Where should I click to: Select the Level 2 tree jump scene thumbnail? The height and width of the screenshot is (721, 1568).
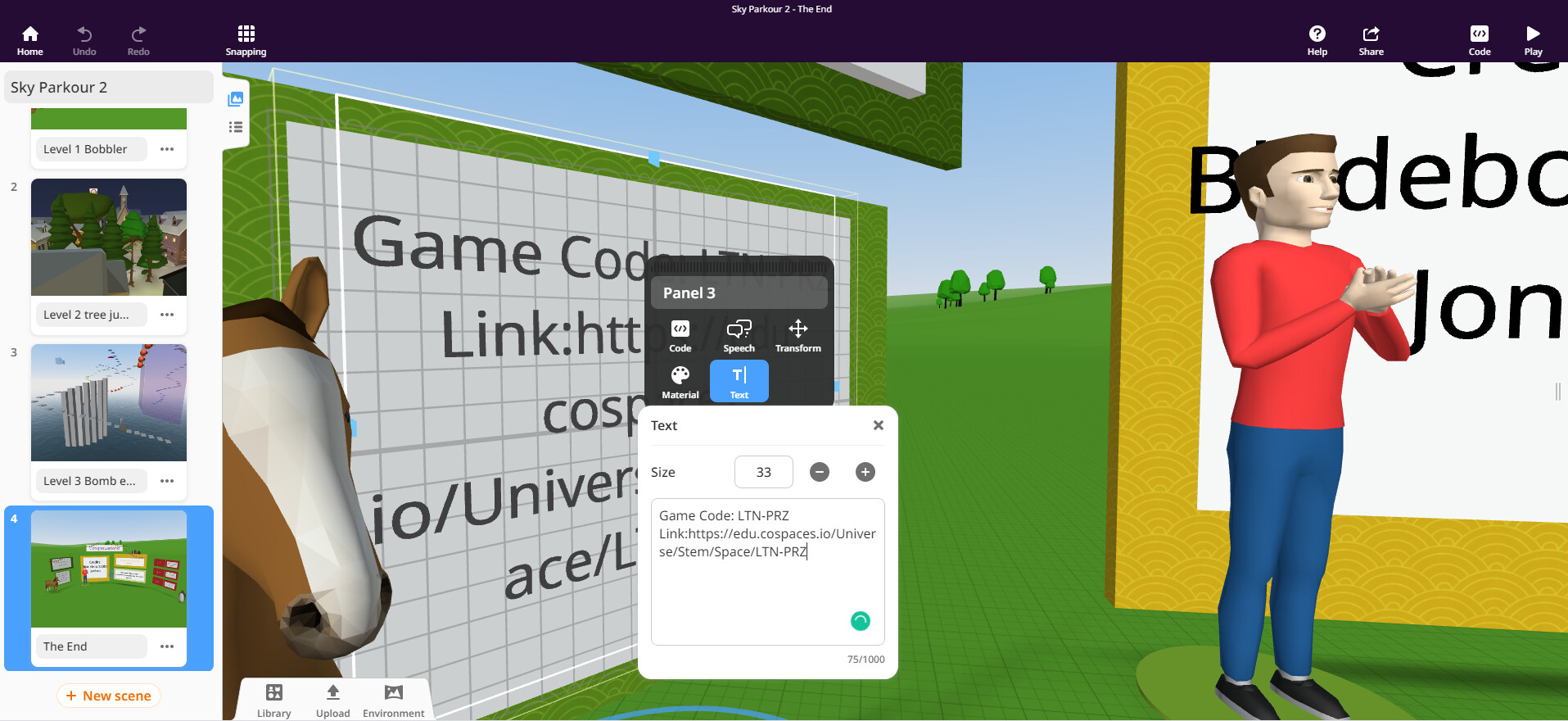(x=109, y=237)
